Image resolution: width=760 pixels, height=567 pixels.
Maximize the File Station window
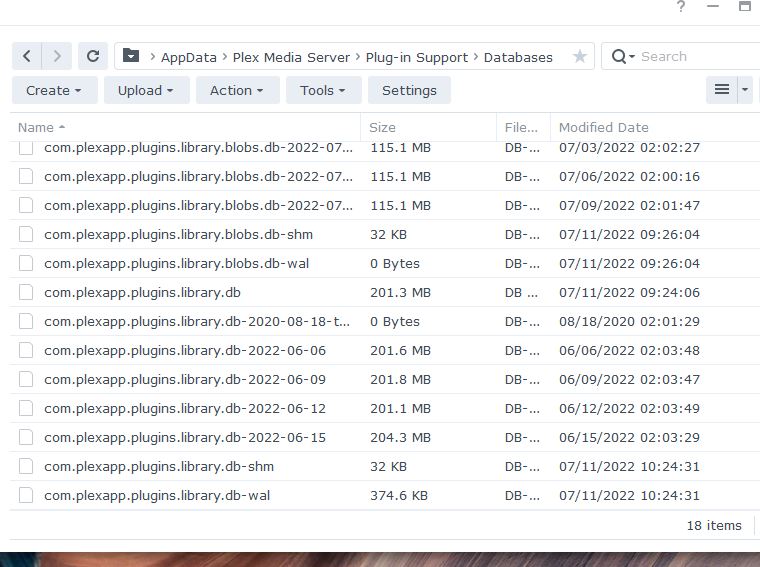[744, 6]
